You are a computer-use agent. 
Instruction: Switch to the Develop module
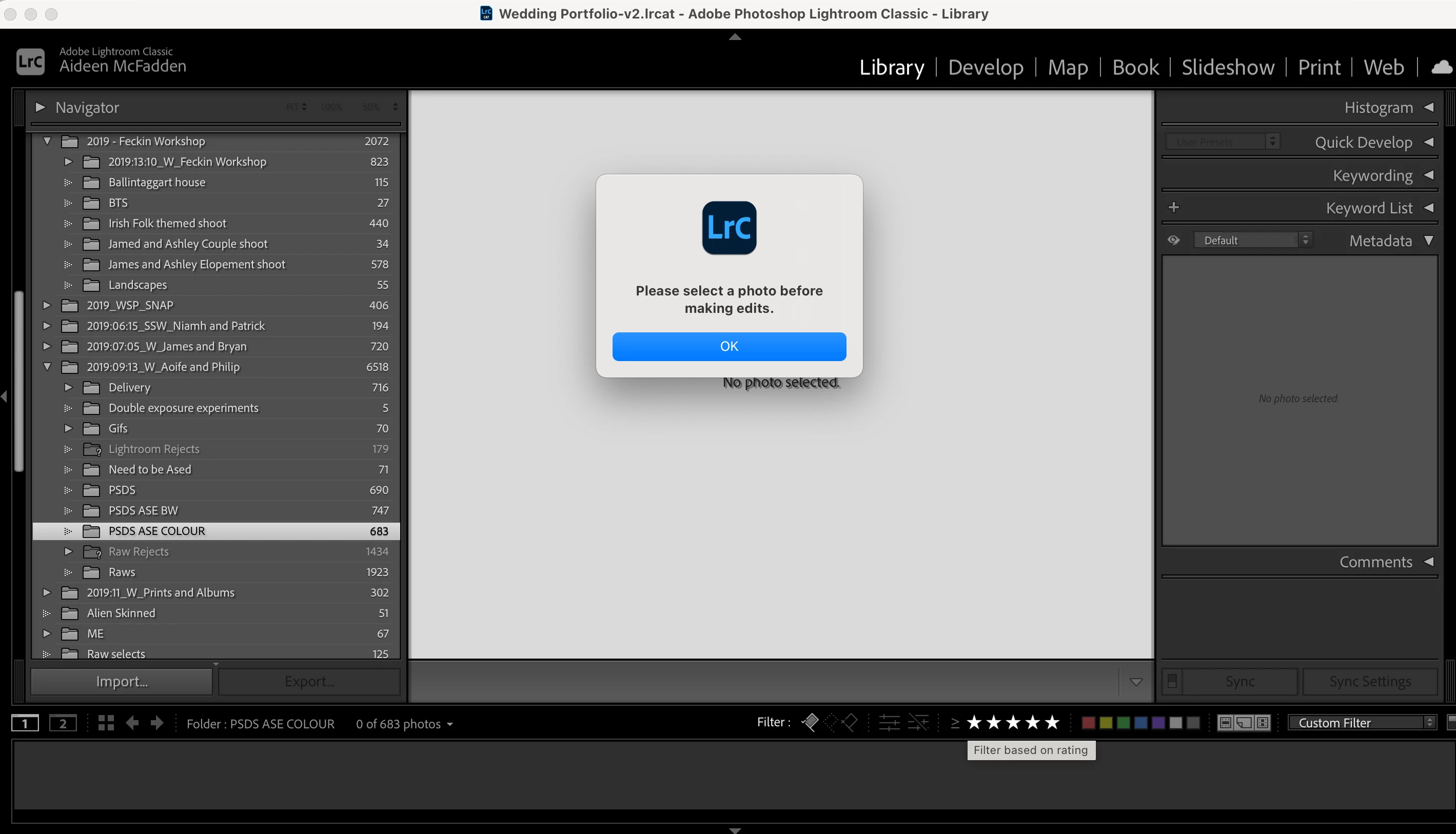click(x=985, y=68)
